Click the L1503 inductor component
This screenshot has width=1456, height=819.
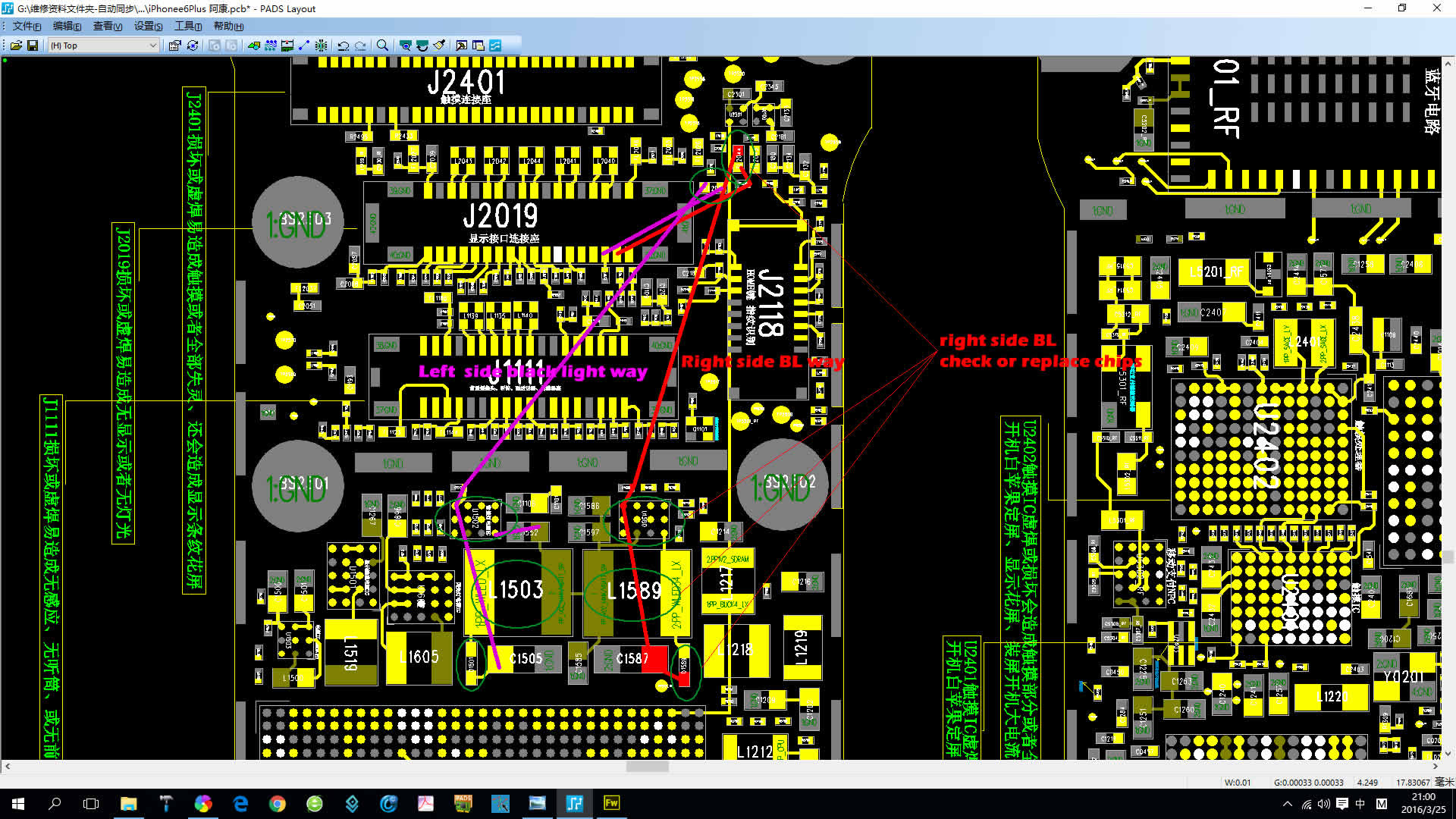[x=517, y=590]
